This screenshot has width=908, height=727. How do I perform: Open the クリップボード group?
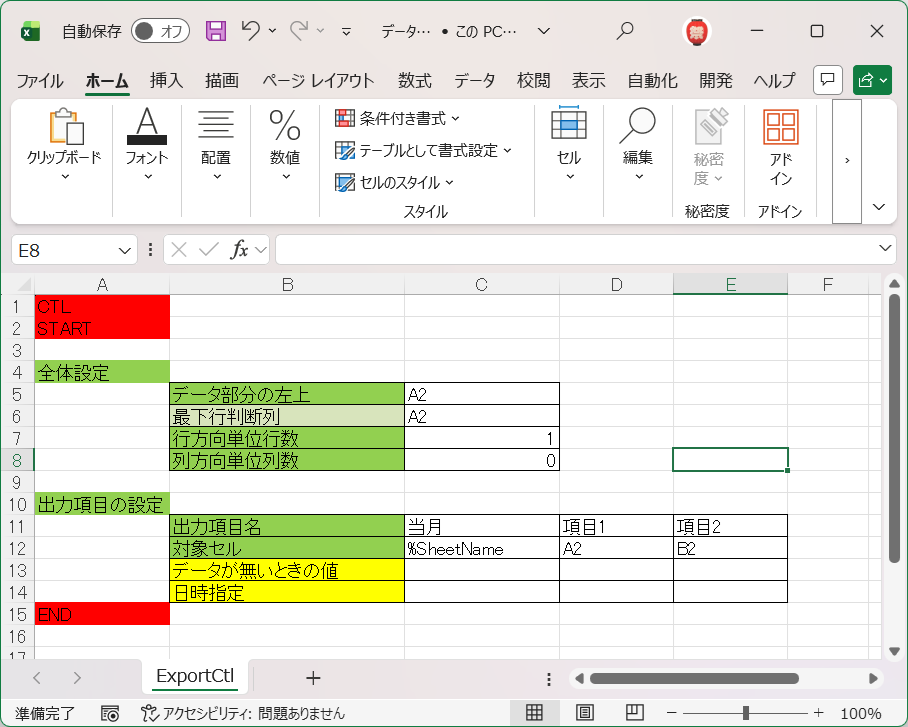coord(64,145)
